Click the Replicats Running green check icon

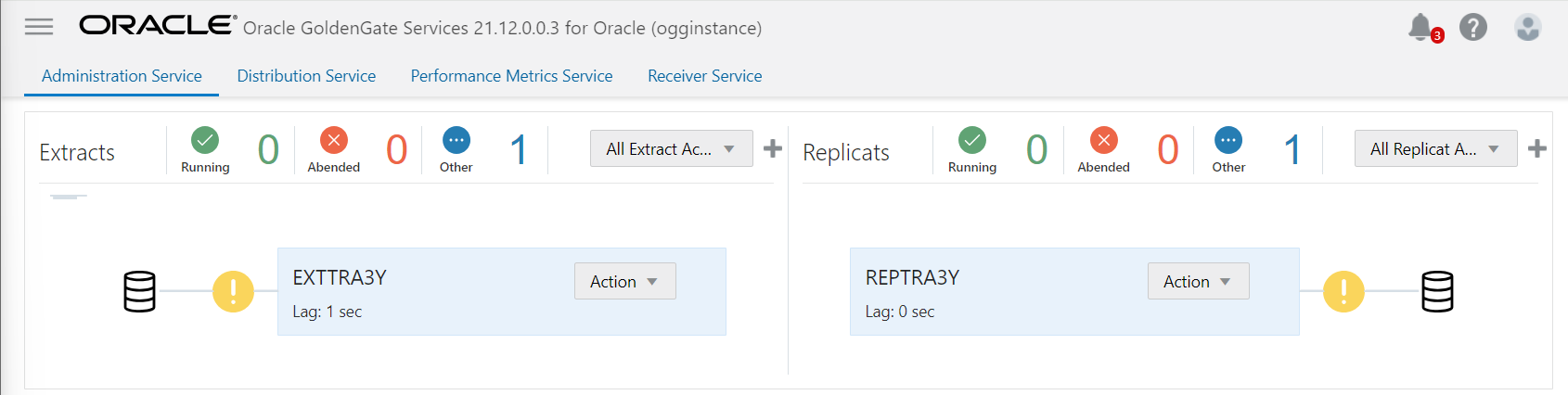click(x=972, y=140)
